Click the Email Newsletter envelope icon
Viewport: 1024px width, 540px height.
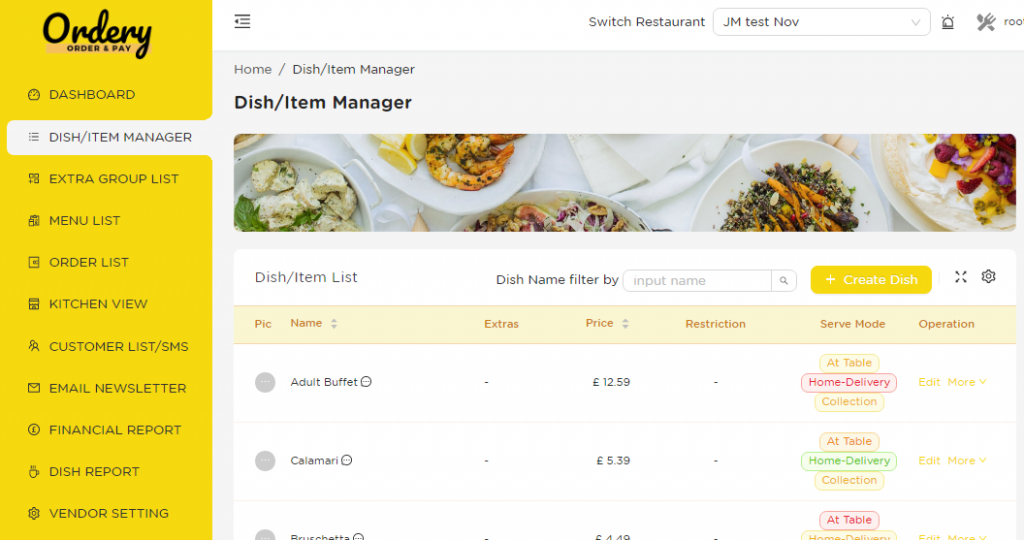point(34,388)
